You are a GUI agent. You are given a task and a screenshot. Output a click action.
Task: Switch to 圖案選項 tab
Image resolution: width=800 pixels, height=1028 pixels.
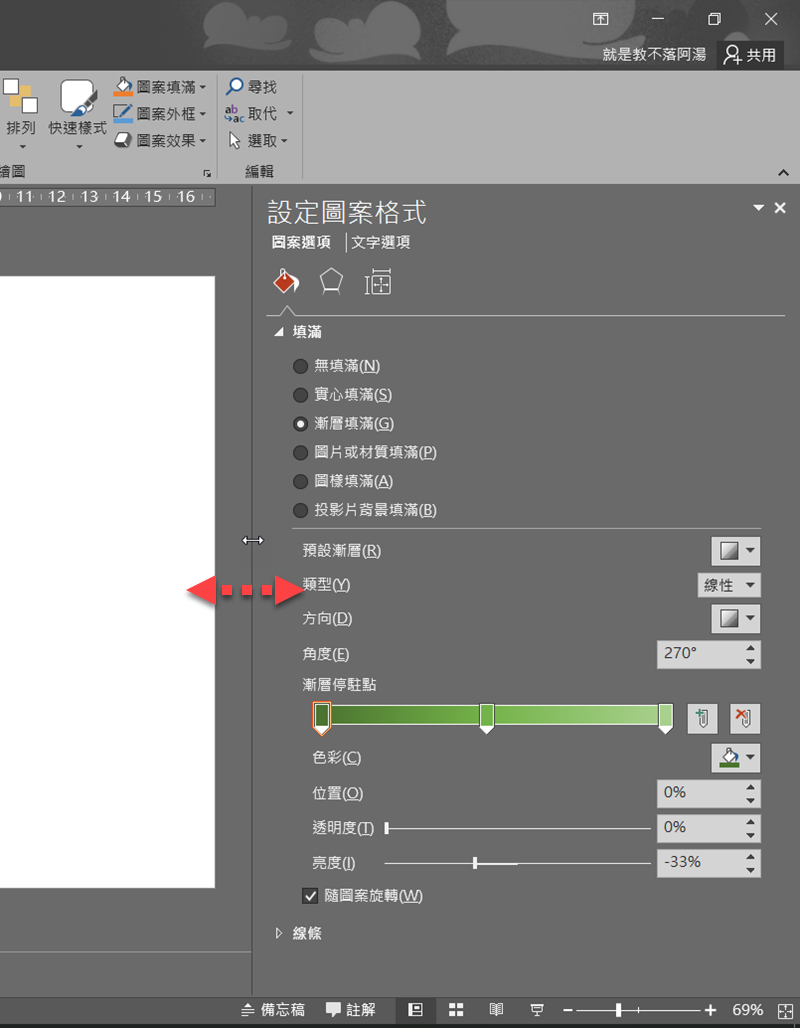point(301,243)
